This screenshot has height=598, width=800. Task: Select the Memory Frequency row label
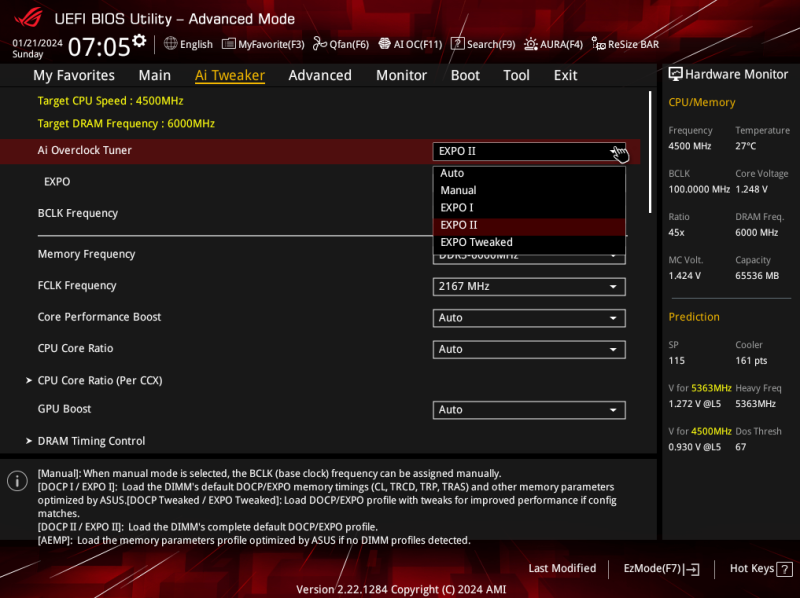(x=87, y=254)
